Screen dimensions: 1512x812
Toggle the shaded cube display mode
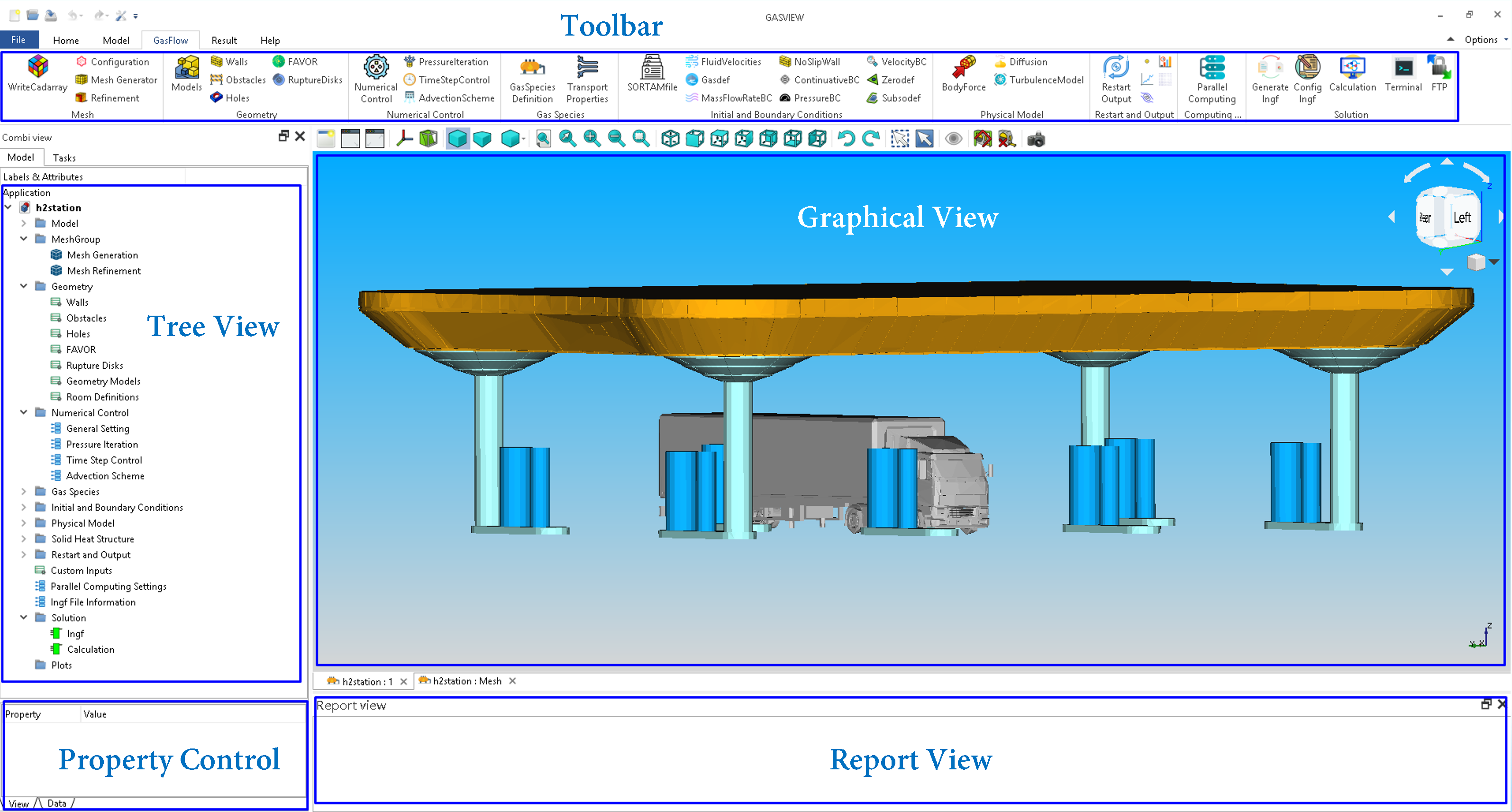(457, 139)
